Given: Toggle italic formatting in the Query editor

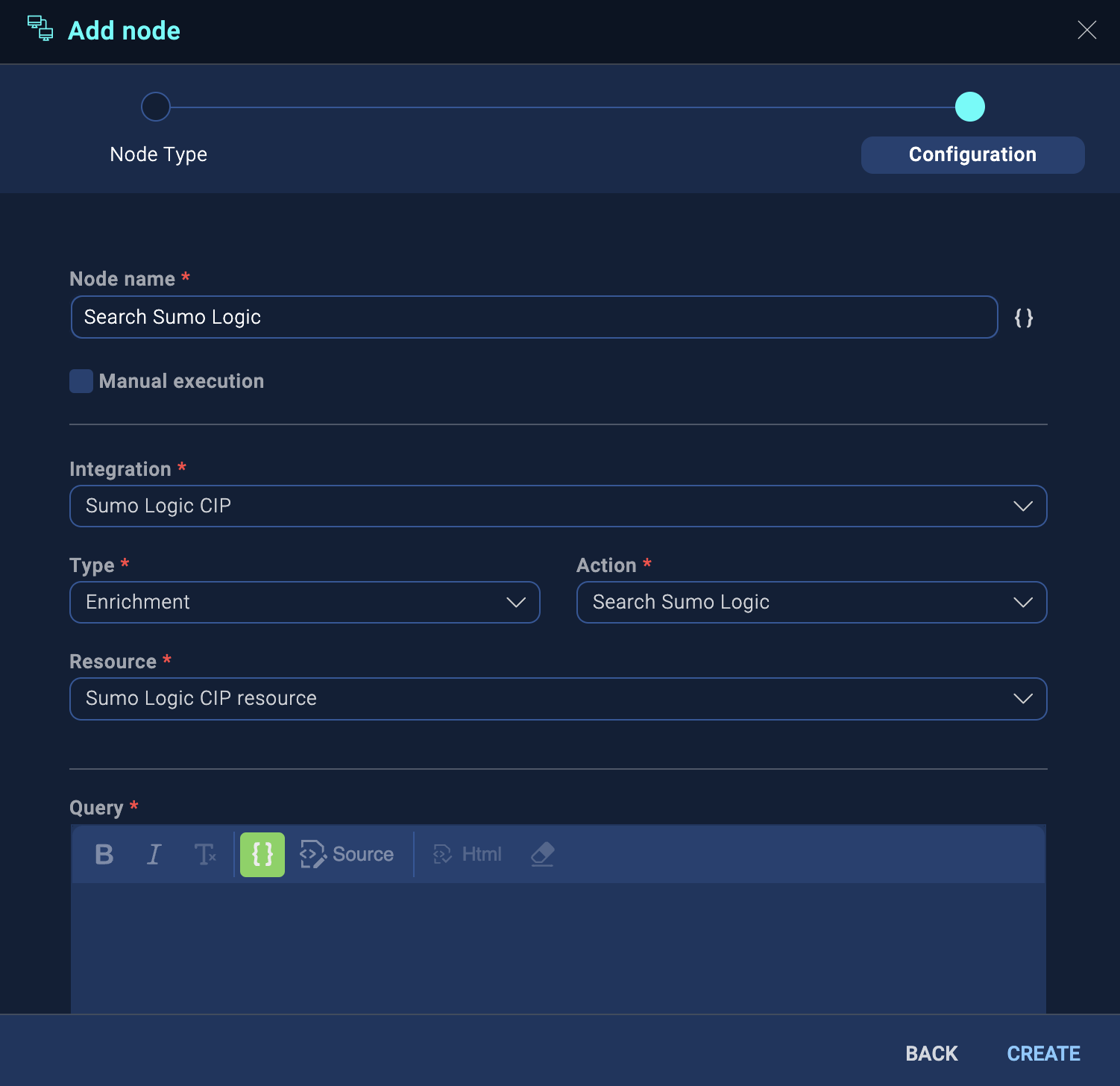Looking at the screenshot, I should click(x=154, y=855).
